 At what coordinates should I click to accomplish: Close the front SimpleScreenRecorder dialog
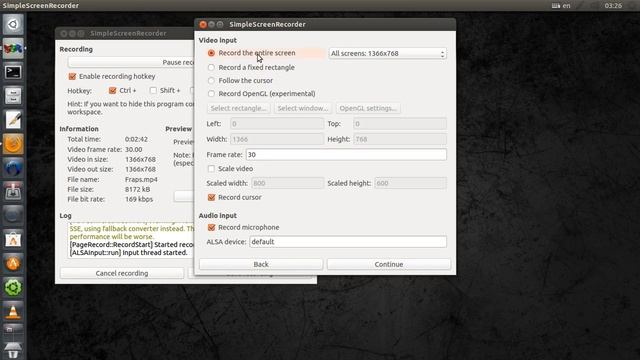click(203, 24)
